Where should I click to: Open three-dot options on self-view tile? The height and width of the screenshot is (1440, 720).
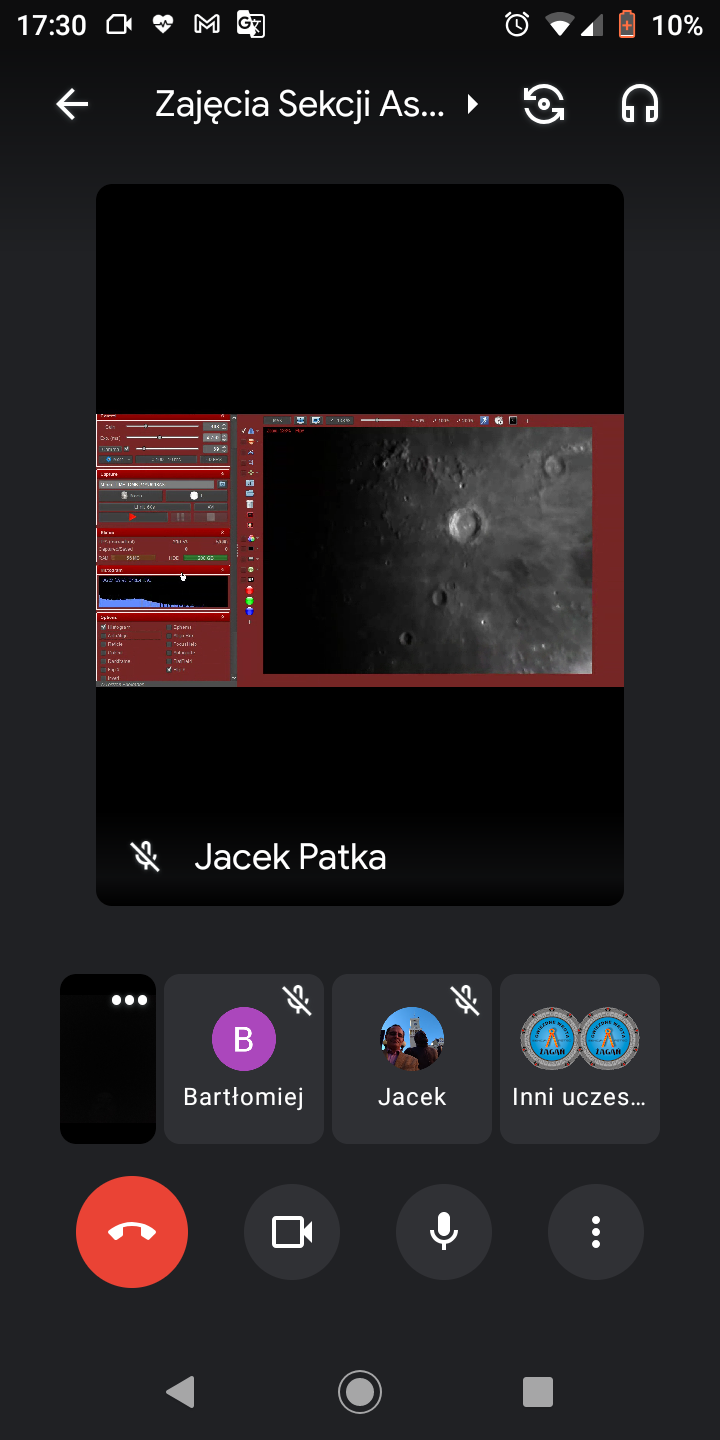[x=129, y=1000]
